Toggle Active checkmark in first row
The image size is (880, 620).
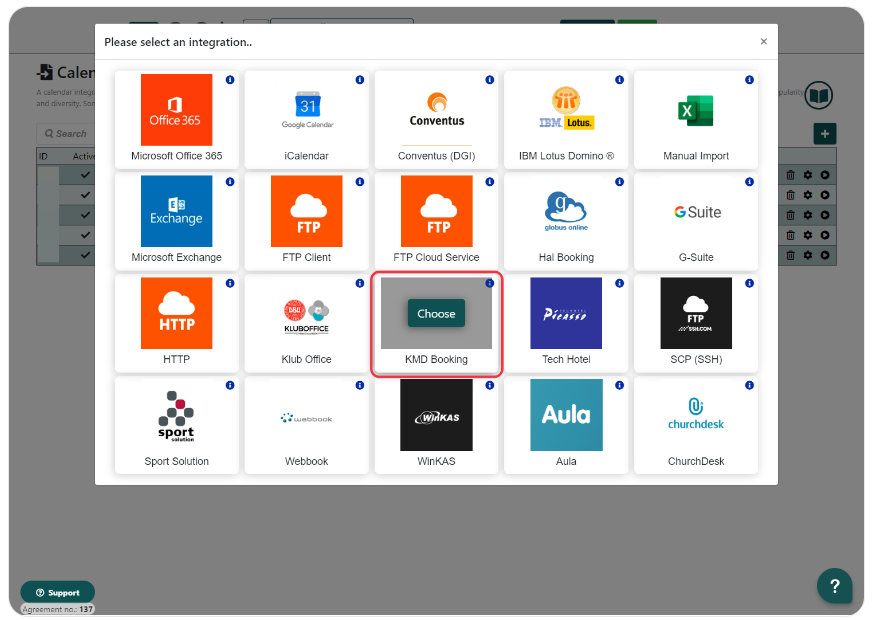85,175
